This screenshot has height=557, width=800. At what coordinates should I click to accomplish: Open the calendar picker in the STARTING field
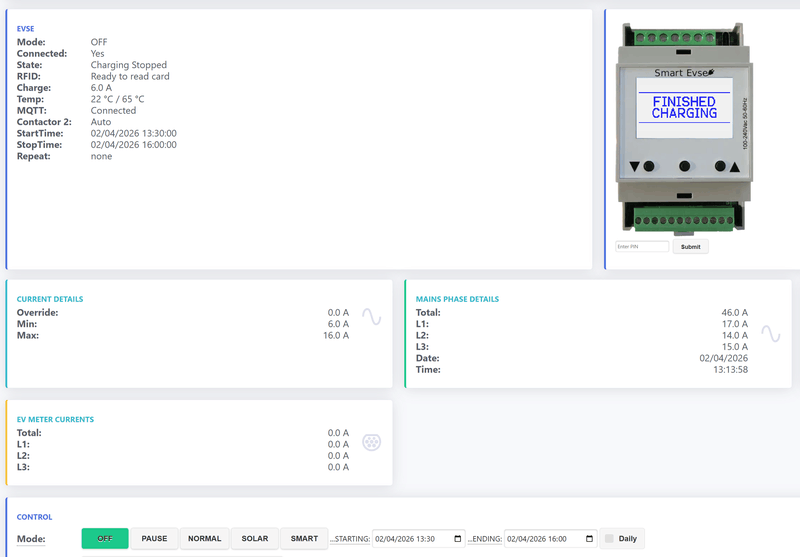pyautogui.click(x=458, y=539)
